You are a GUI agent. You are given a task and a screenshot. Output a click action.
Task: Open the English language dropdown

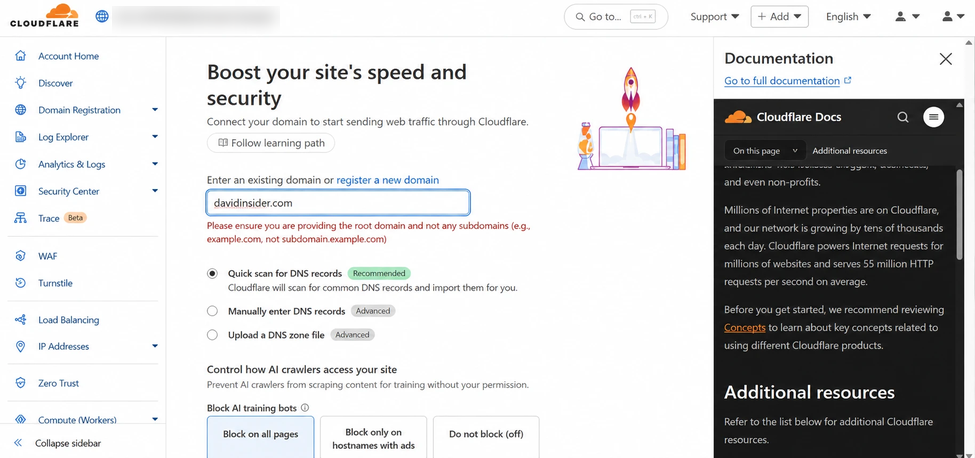[848, 17]
